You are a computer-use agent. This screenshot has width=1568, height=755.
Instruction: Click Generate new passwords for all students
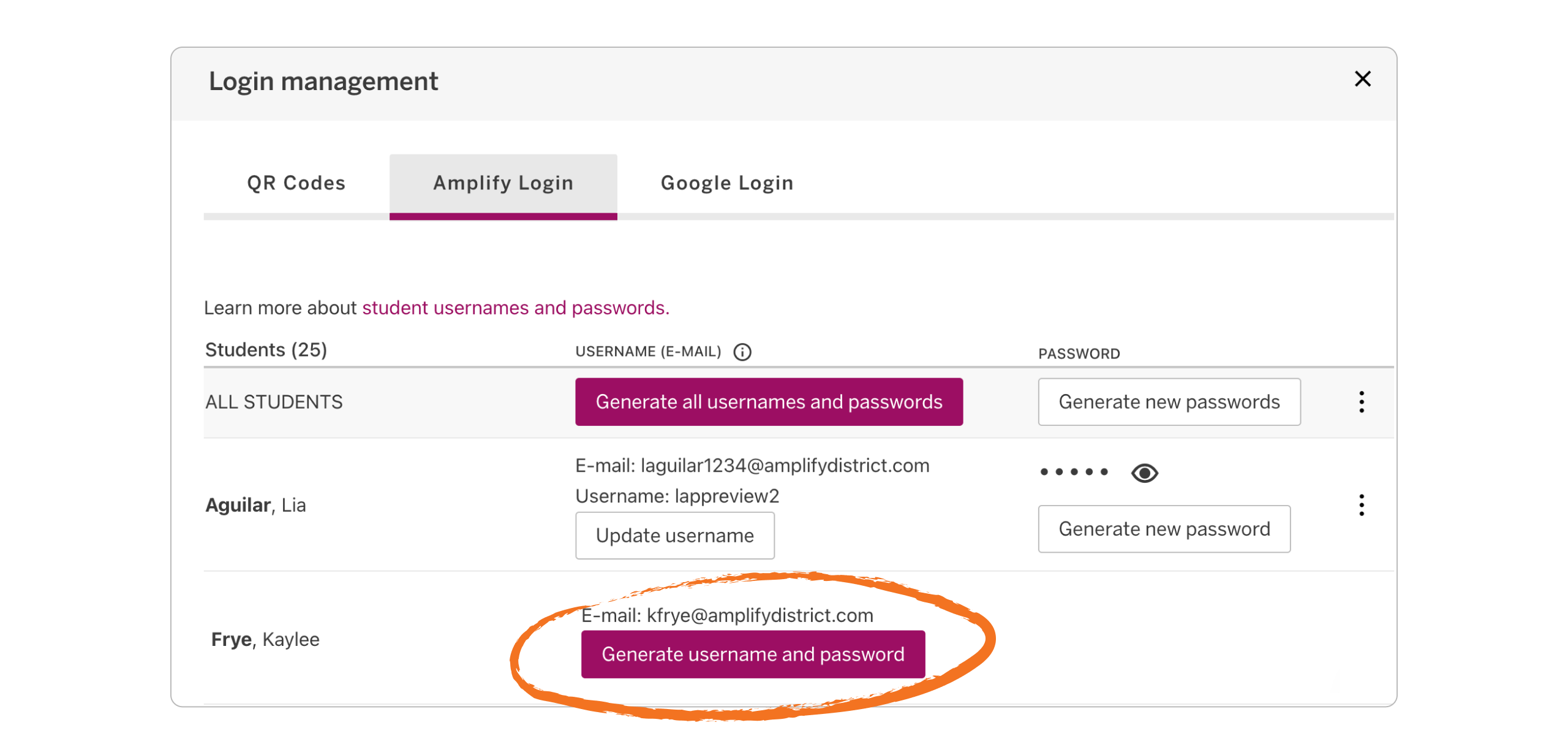[x=1169, y=401]
